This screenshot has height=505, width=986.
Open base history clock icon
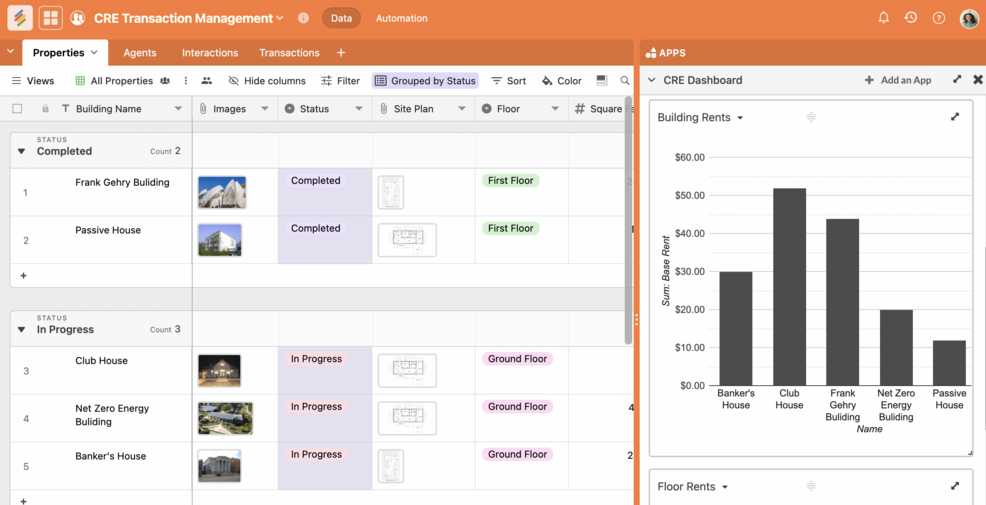point(911,18)
